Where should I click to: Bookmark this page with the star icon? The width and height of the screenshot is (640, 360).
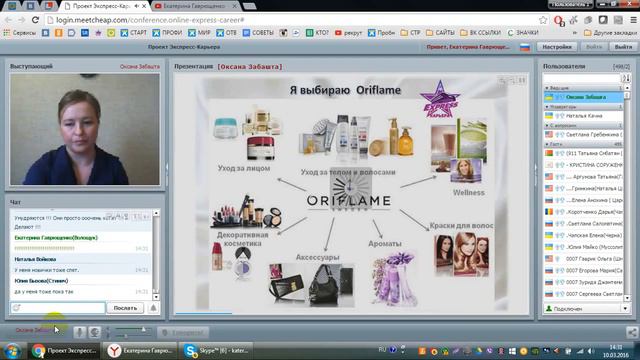[543, 20]
